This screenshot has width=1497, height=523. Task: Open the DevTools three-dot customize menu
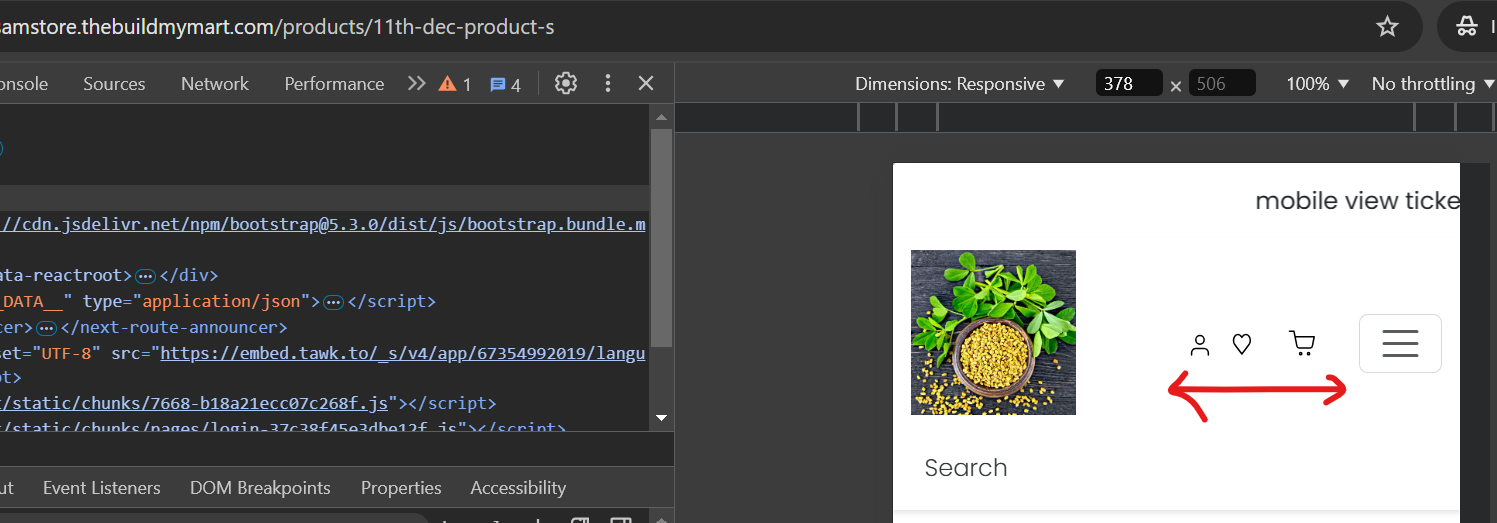point(608,84)
